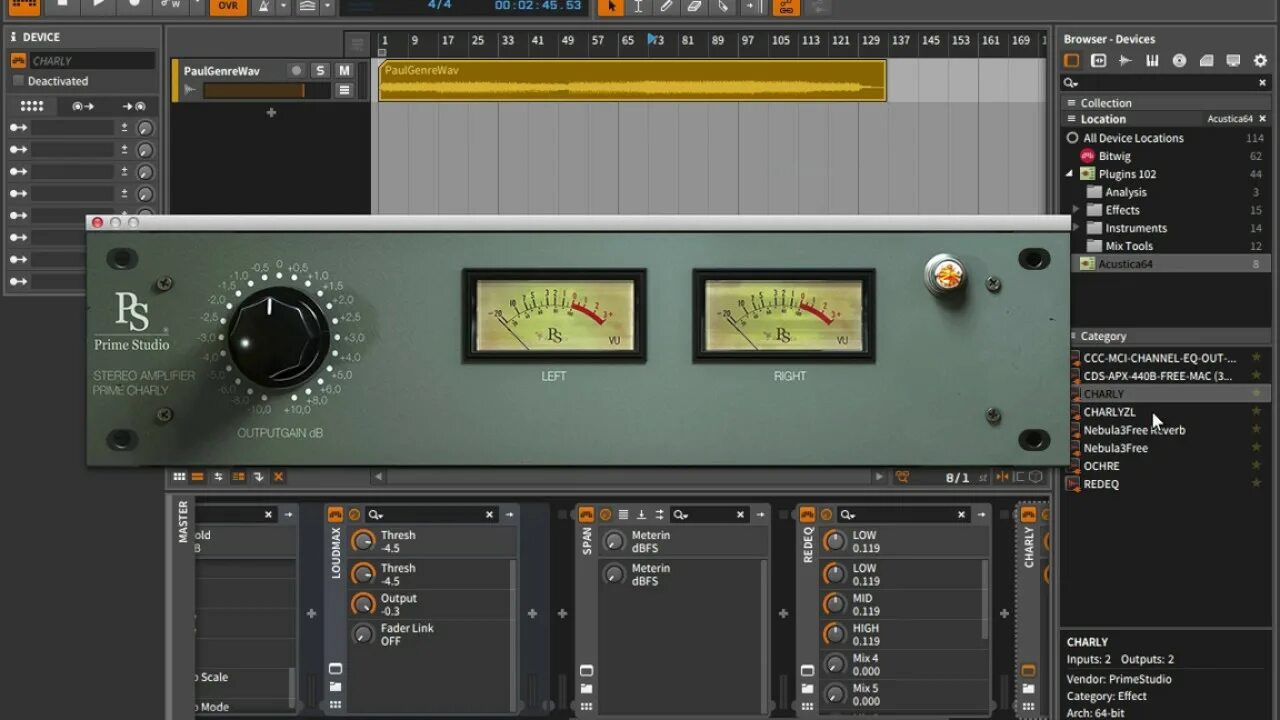
Task: Toggle the OVR overdub button
Action: pyautogui.click(x=228, y=6)
